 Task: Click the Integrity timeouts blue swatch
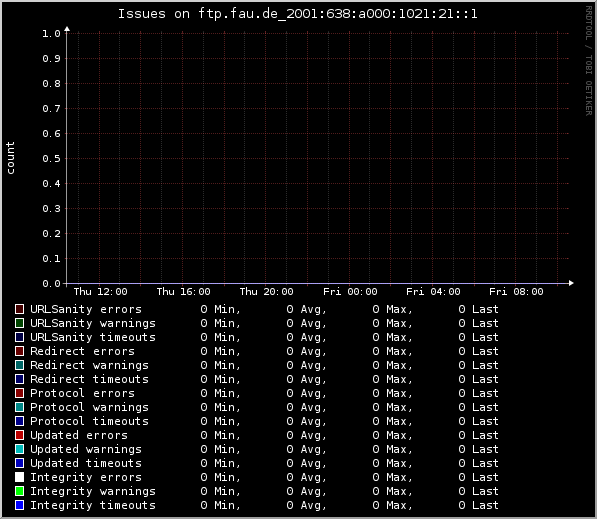(x=19, y=505)
